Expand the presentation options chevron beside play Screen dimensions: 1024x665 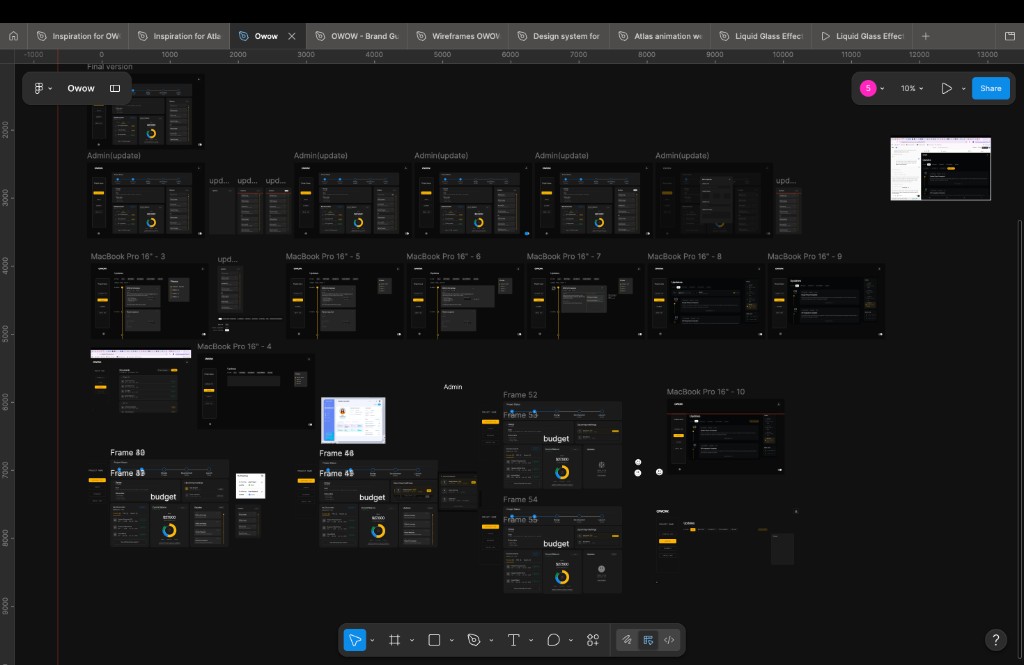pos(963,89)
